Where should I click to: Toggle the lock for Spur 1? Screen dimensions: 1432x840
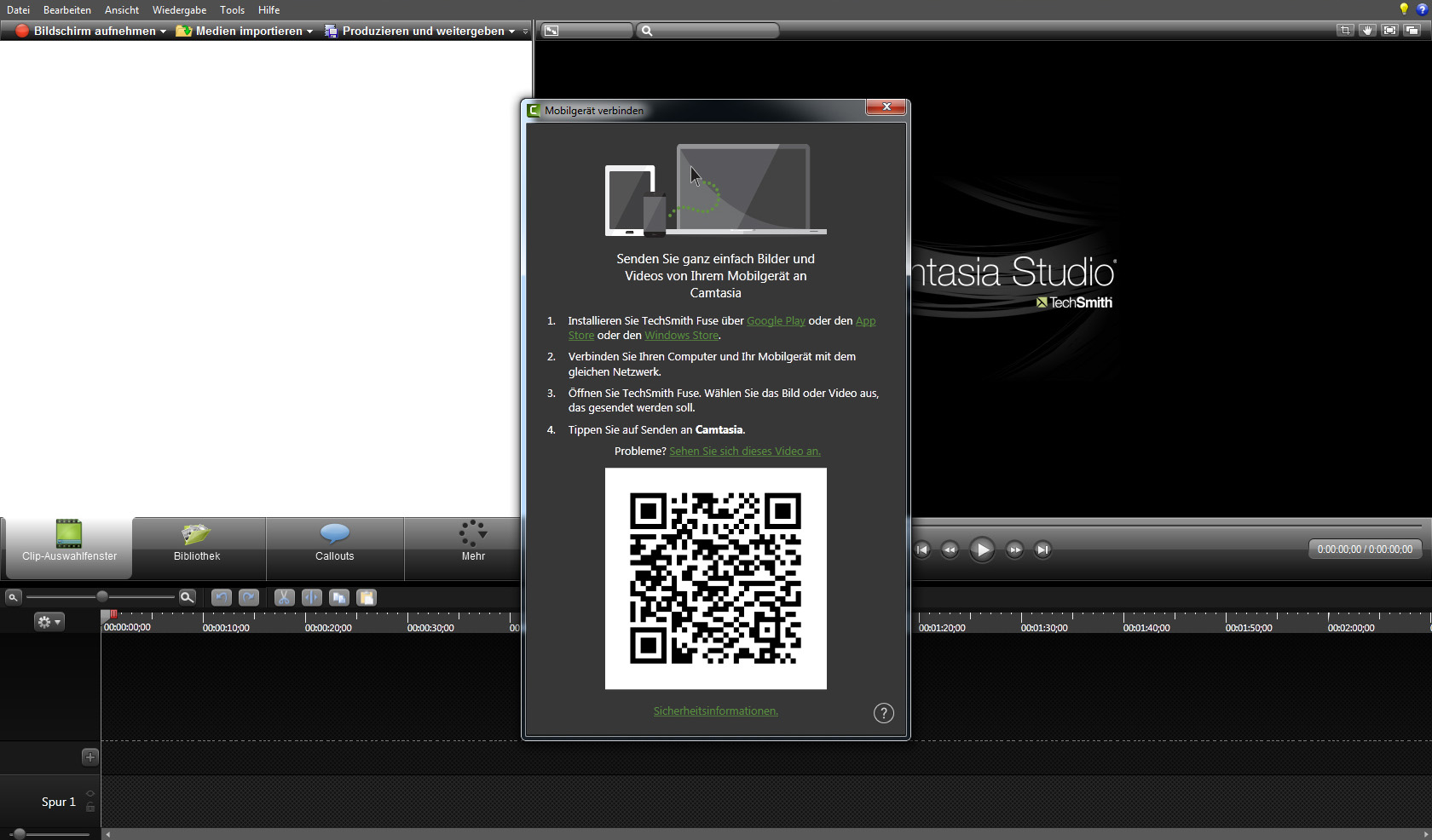coord(90,806)
